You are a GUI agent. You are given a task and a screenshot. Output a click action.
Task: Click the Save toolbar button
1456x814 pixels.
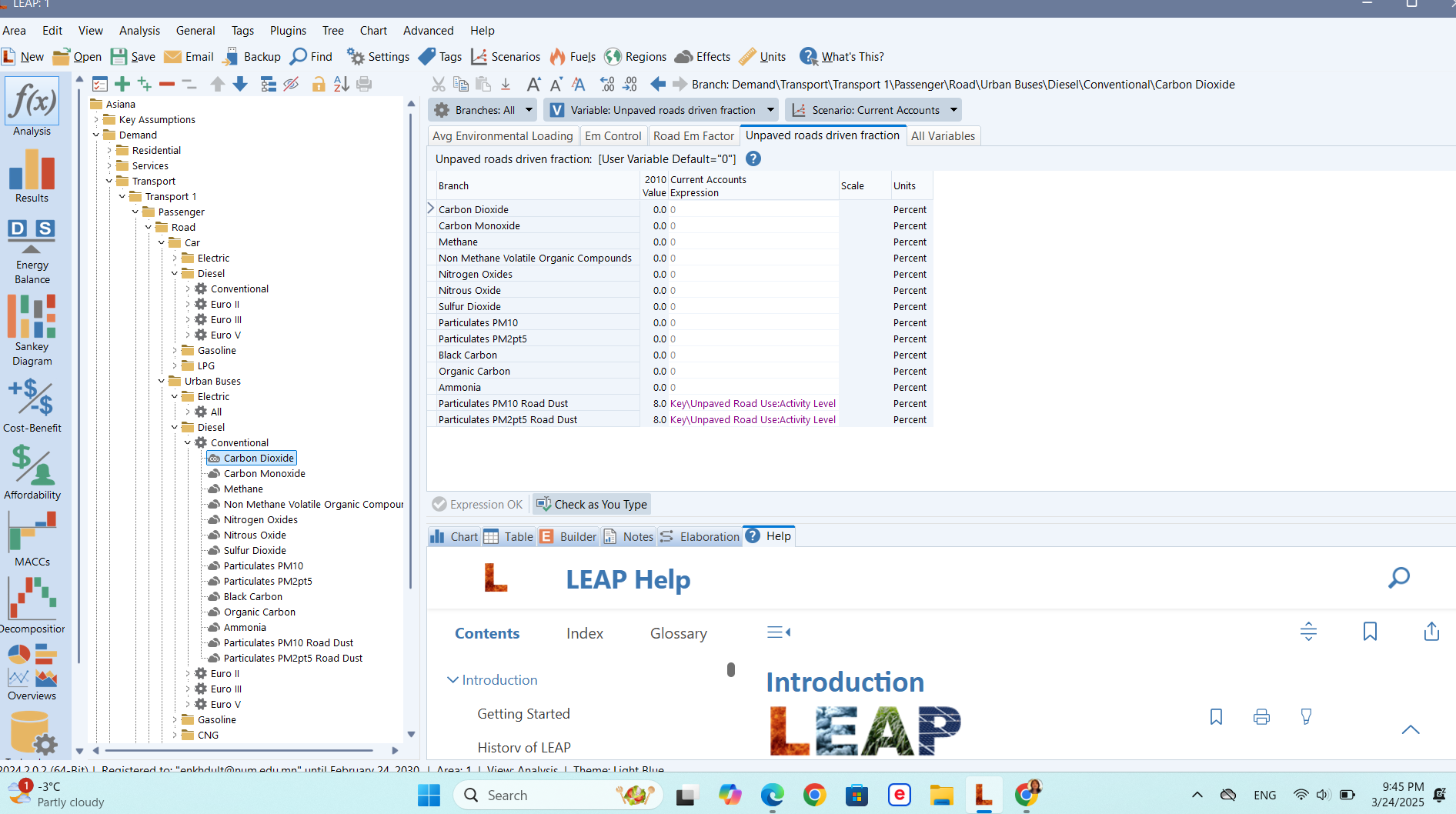tap(133, 56)
